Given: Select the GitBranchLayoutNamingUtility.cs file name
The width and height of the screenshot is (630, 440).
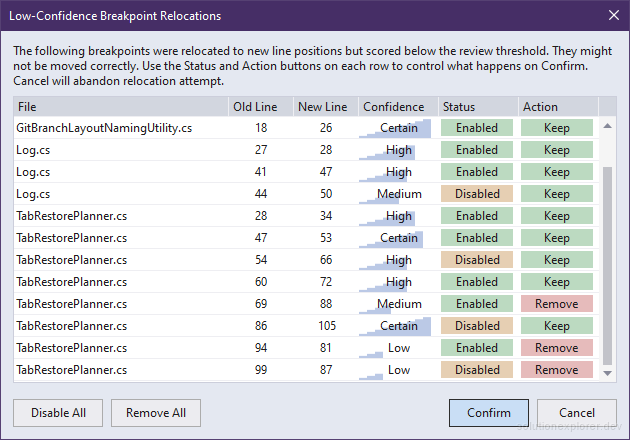Looking at the screenshot, I should [104, 128].
